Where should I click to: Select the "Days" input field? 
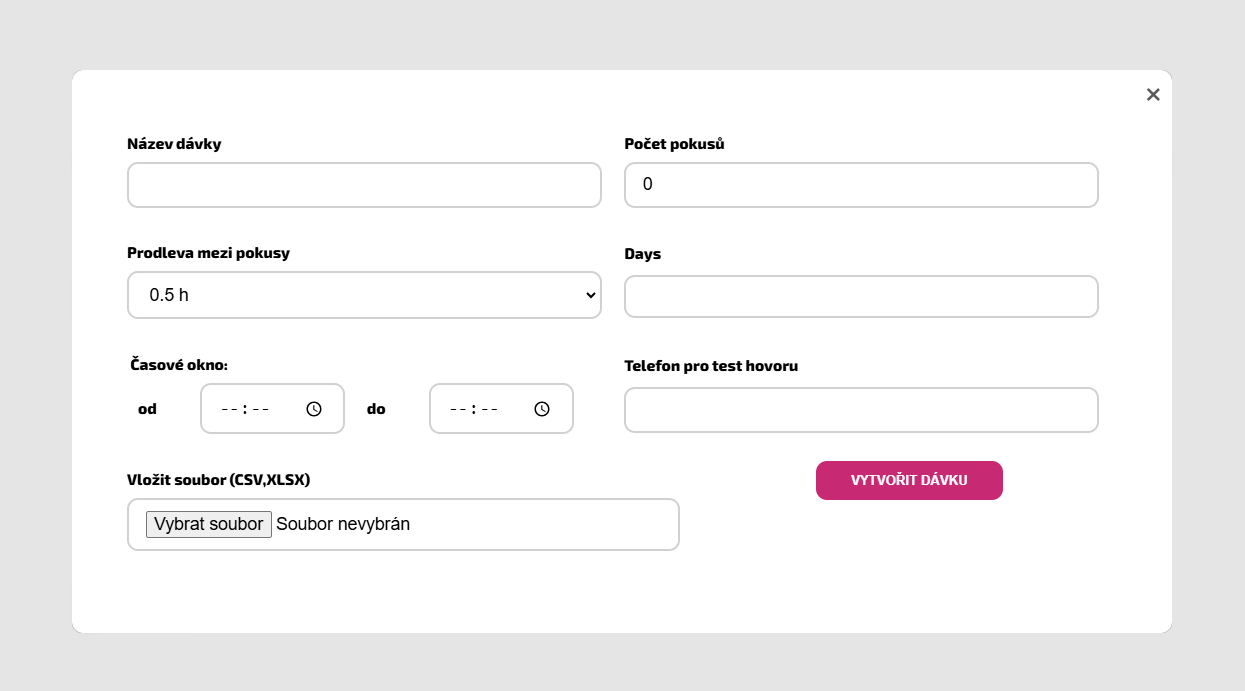coord(861,297)
